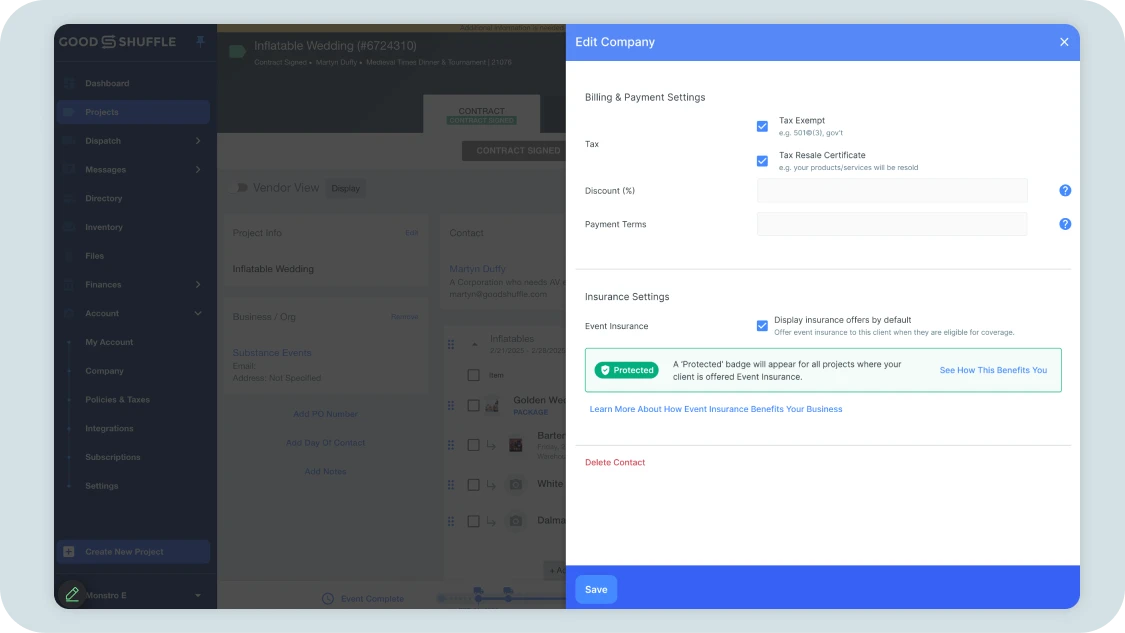Select the Projects icon in the sidebar
1125x633 pixels.
point(67,112)
